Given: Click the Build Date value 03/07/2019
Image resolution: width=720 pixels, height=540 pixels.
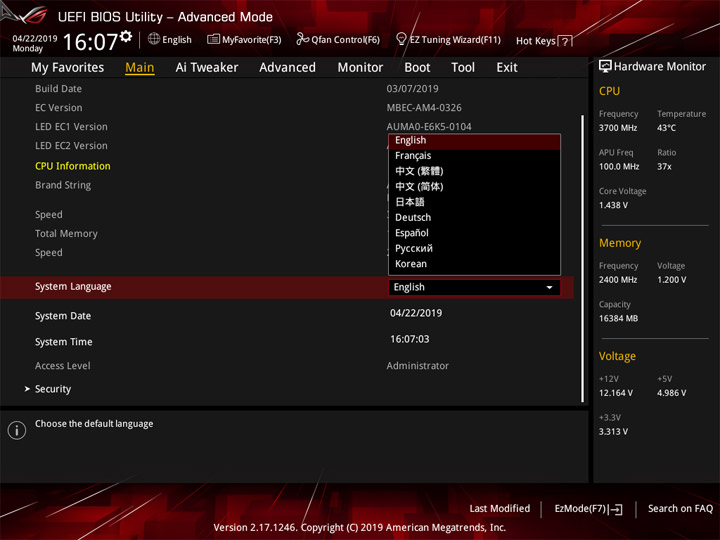Looking at the screenshot, I should [x=412, y=89].
